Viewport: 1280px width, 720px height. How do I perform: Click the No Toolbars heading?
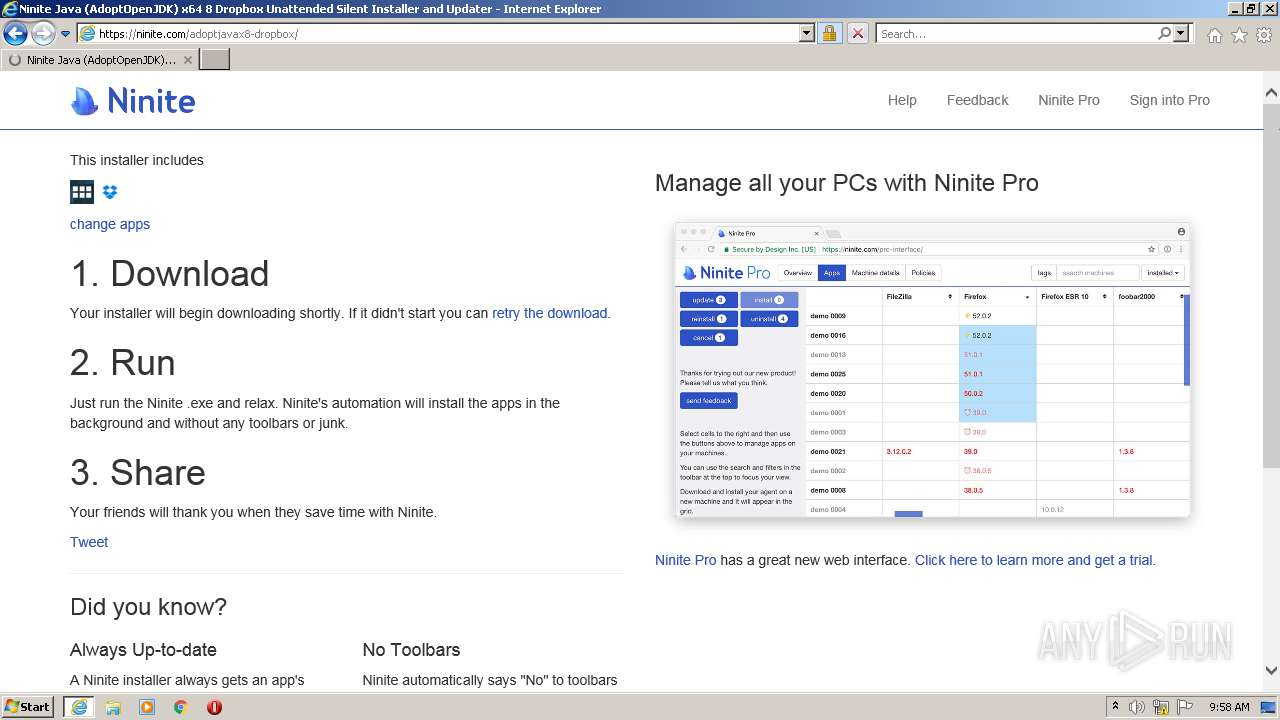(x=411, y=650)
